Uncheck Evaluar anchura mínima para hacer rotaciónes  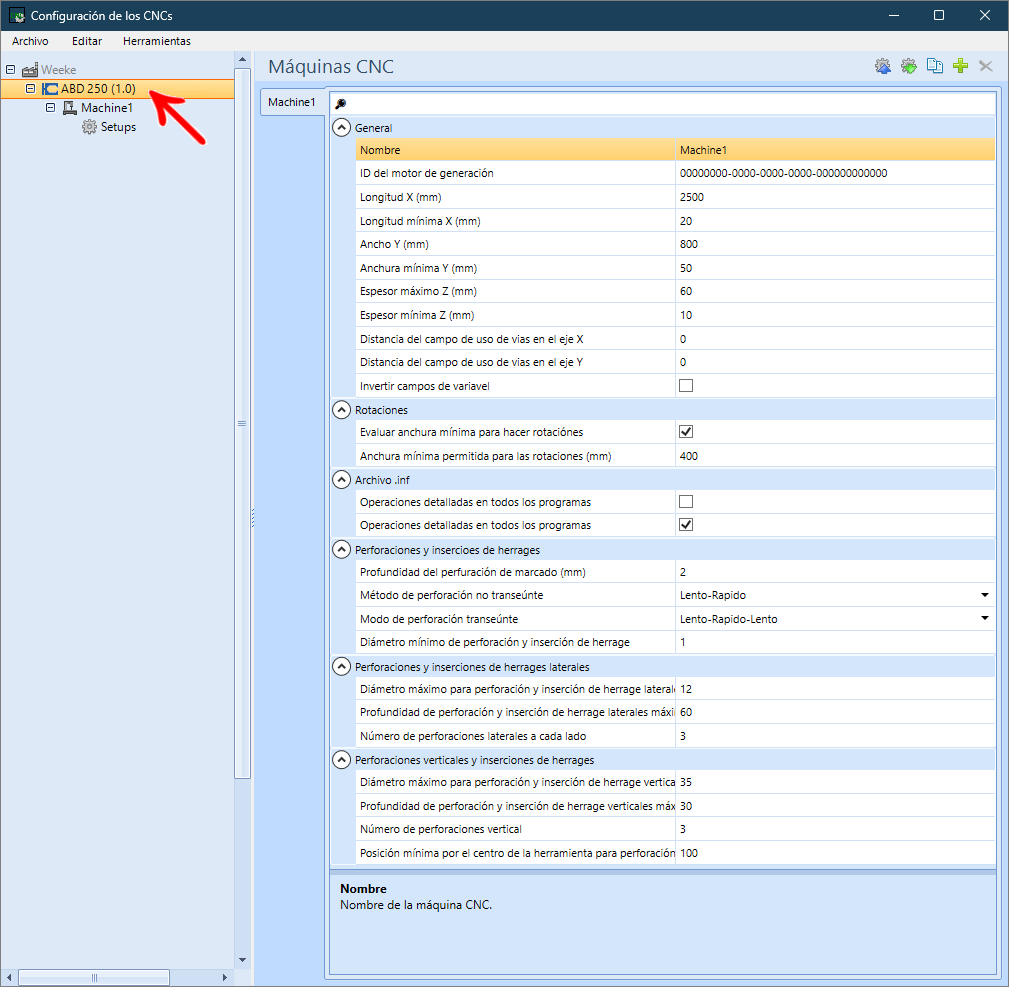pyautogui.click(x=686, y=432)
